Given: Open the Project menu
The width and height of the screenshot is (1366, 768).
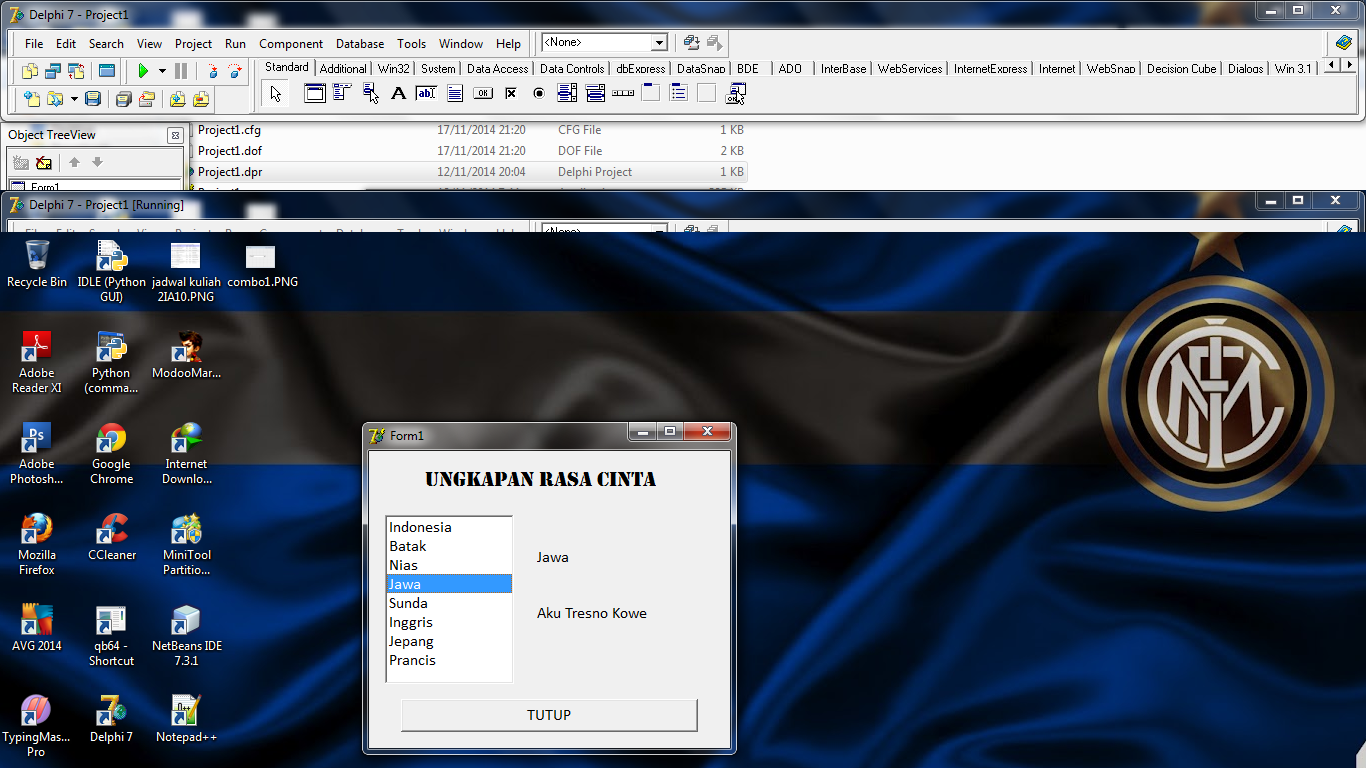Looking at the screenshot, I should tap(193, 44).
